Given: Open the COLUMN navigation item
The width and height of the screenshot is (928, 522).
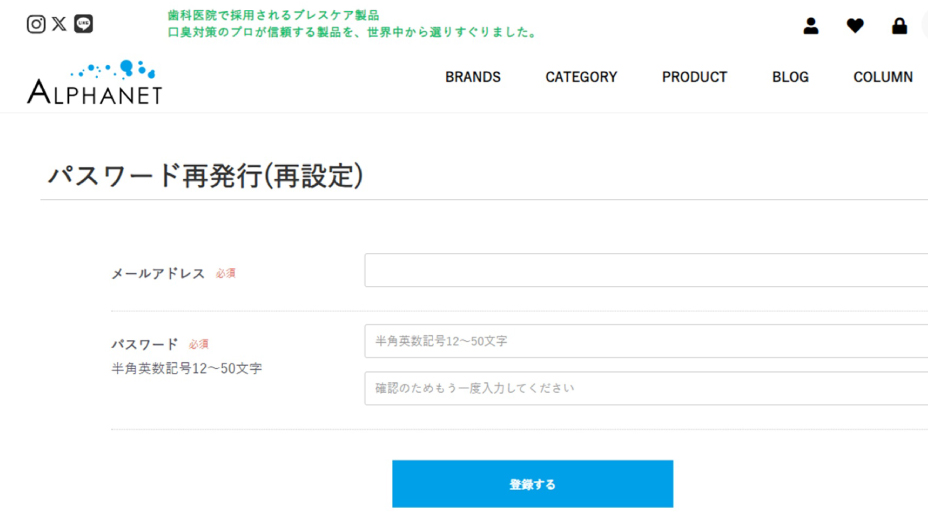Looking at the screenshot, I should [x=882, y=77].
